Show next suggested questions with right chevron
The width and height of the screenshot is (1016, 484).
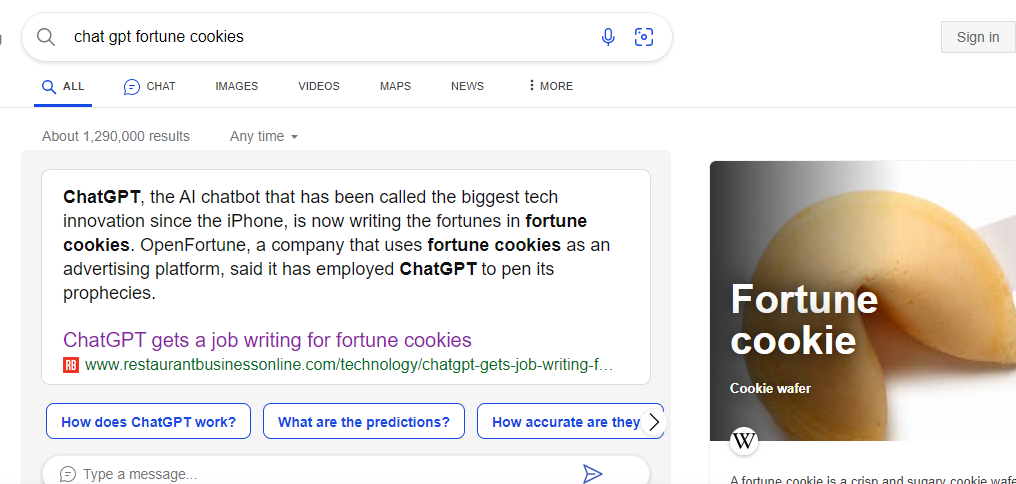point(654,422)
